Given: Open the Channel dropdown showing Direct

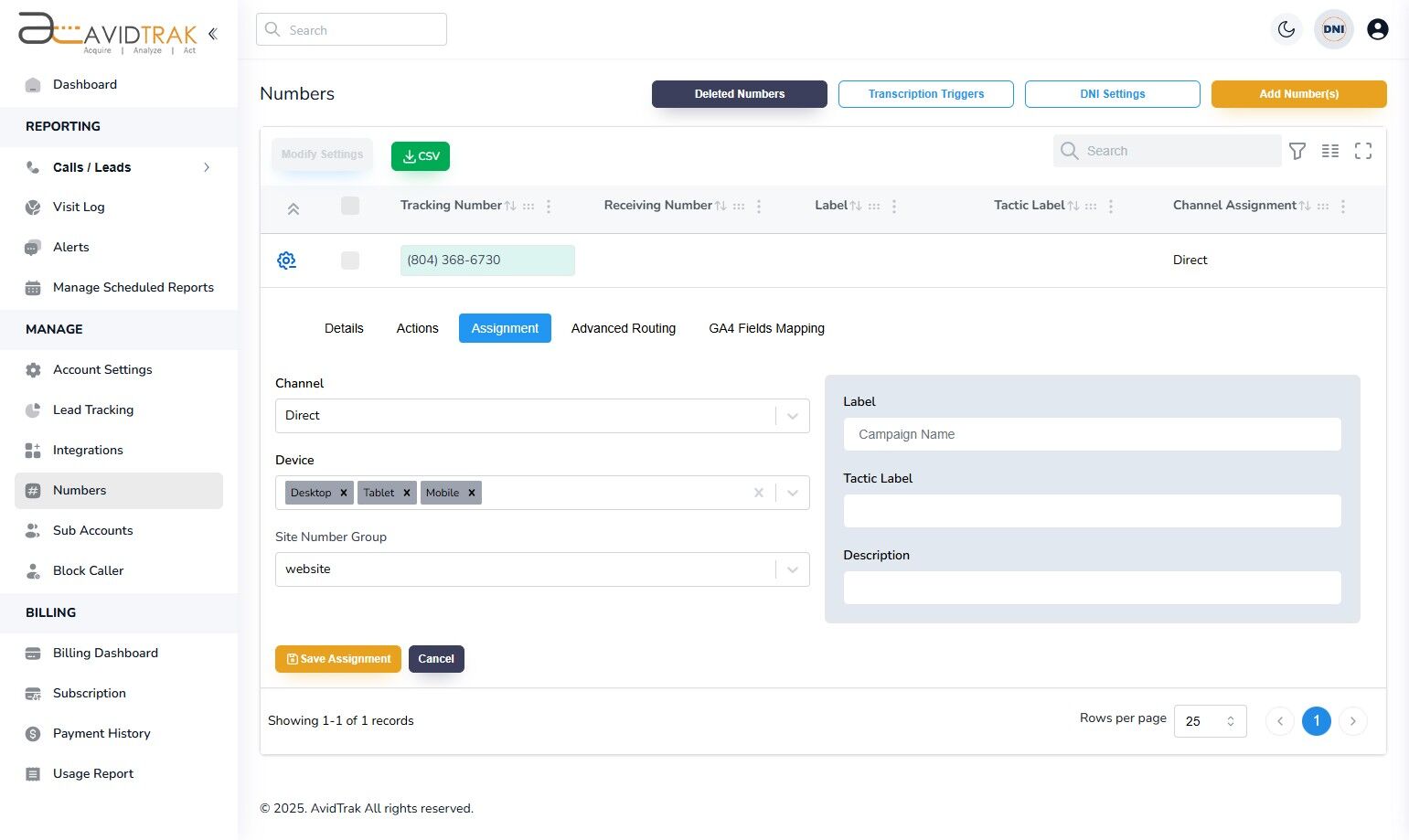Looking at the screenshot, I should coord(792,415).
